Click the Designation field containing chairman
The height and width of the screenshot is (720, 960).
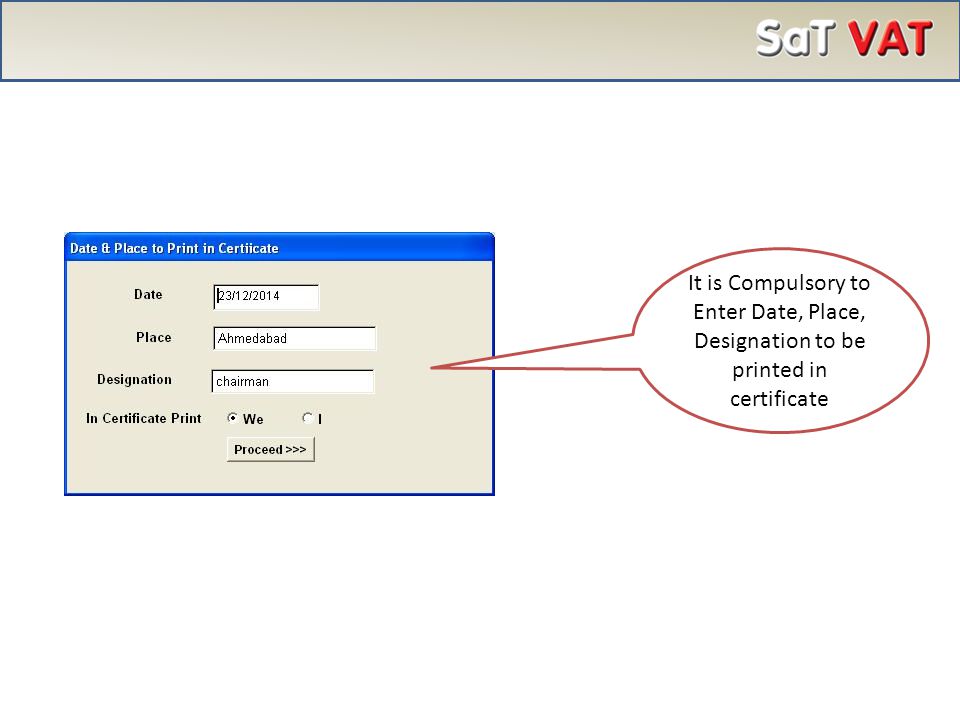pos(293,381)
